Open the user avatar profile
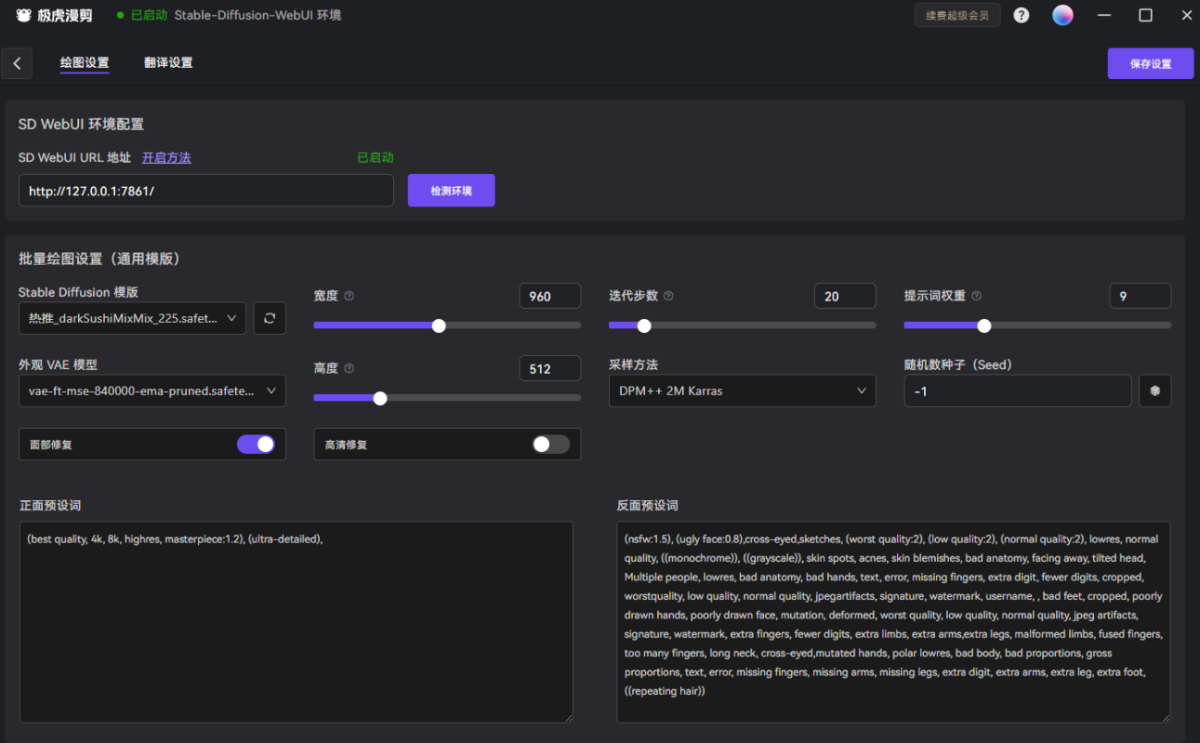Viewport: 1200px width, 743px height. pos(1063,15)
